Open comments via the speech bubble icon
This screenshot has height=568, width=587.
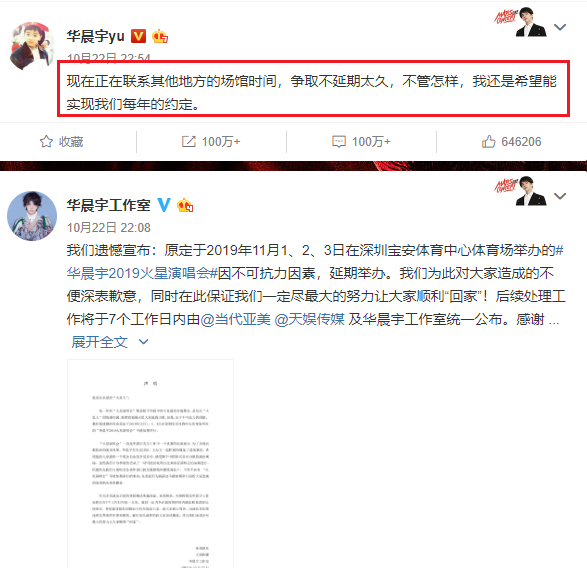click(339, 142)
